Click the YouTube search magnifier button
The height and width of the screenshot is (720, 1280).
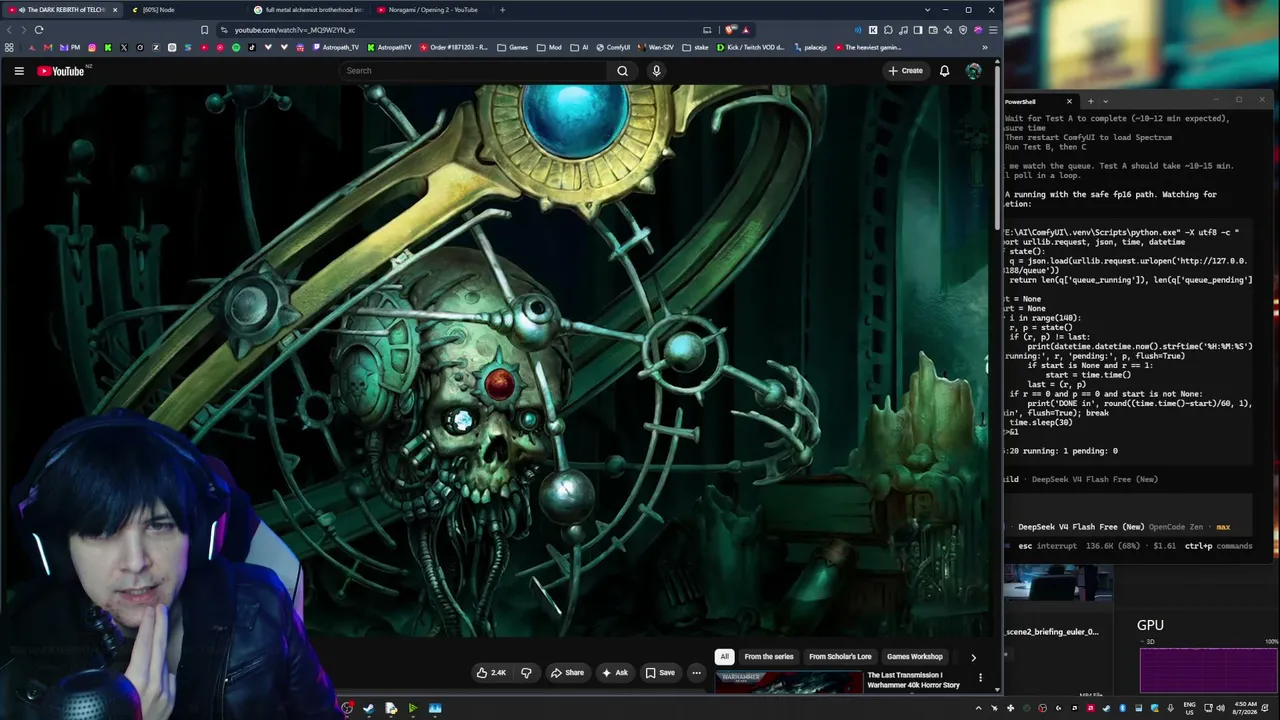point(622,71)
